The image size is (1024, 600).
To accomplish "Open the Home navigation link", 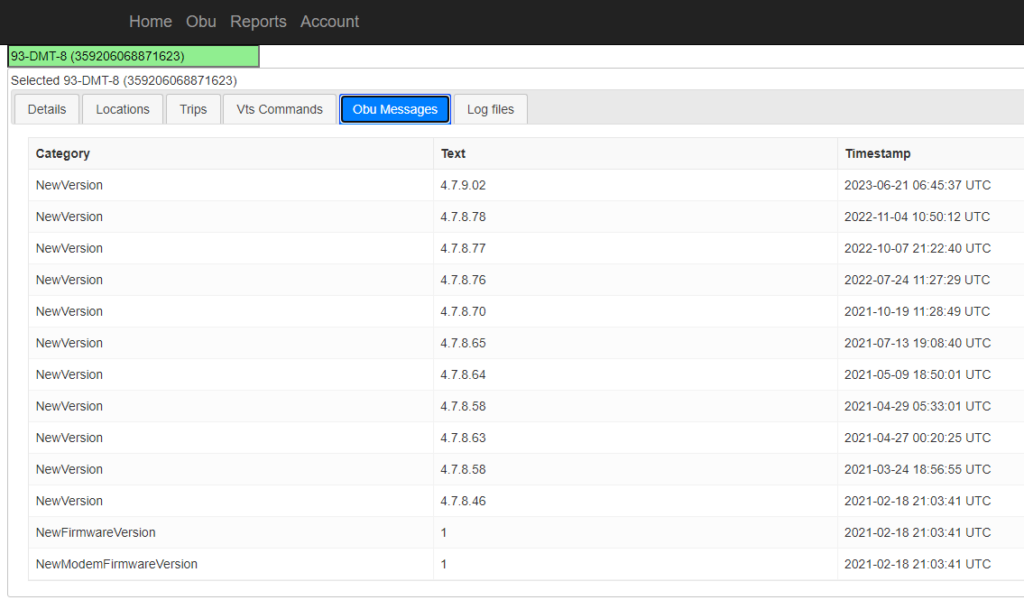I will click(x=150, y=21).
